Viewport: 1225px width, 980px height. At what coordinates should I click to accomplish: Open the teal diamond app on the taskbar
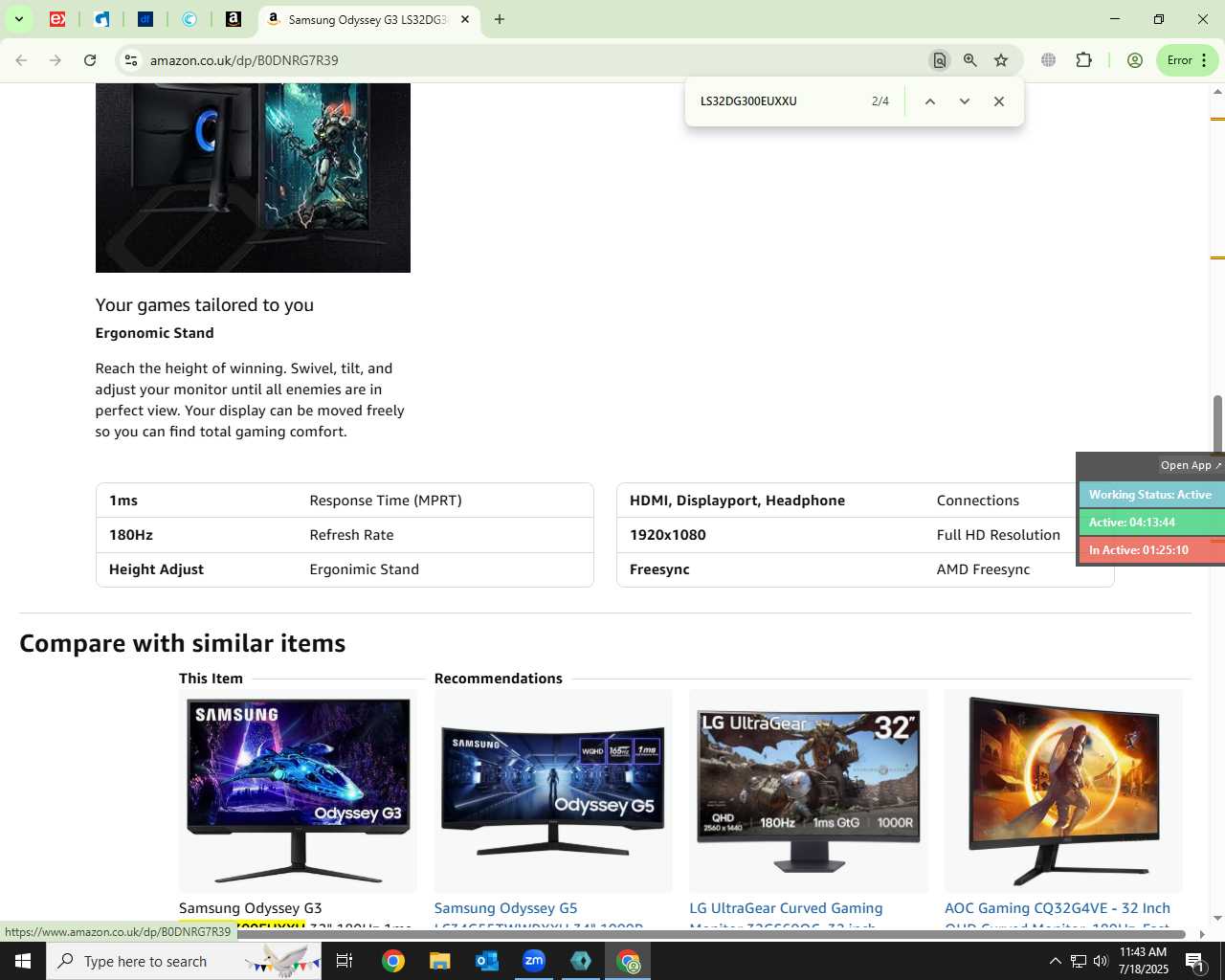click(x=581, y=961)
